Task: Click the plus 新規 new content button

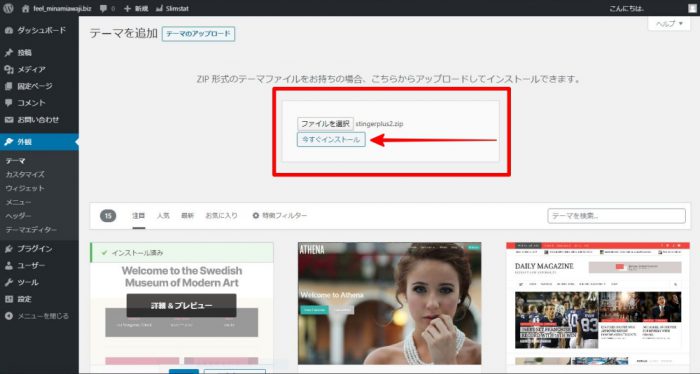Action: (136, 8)
